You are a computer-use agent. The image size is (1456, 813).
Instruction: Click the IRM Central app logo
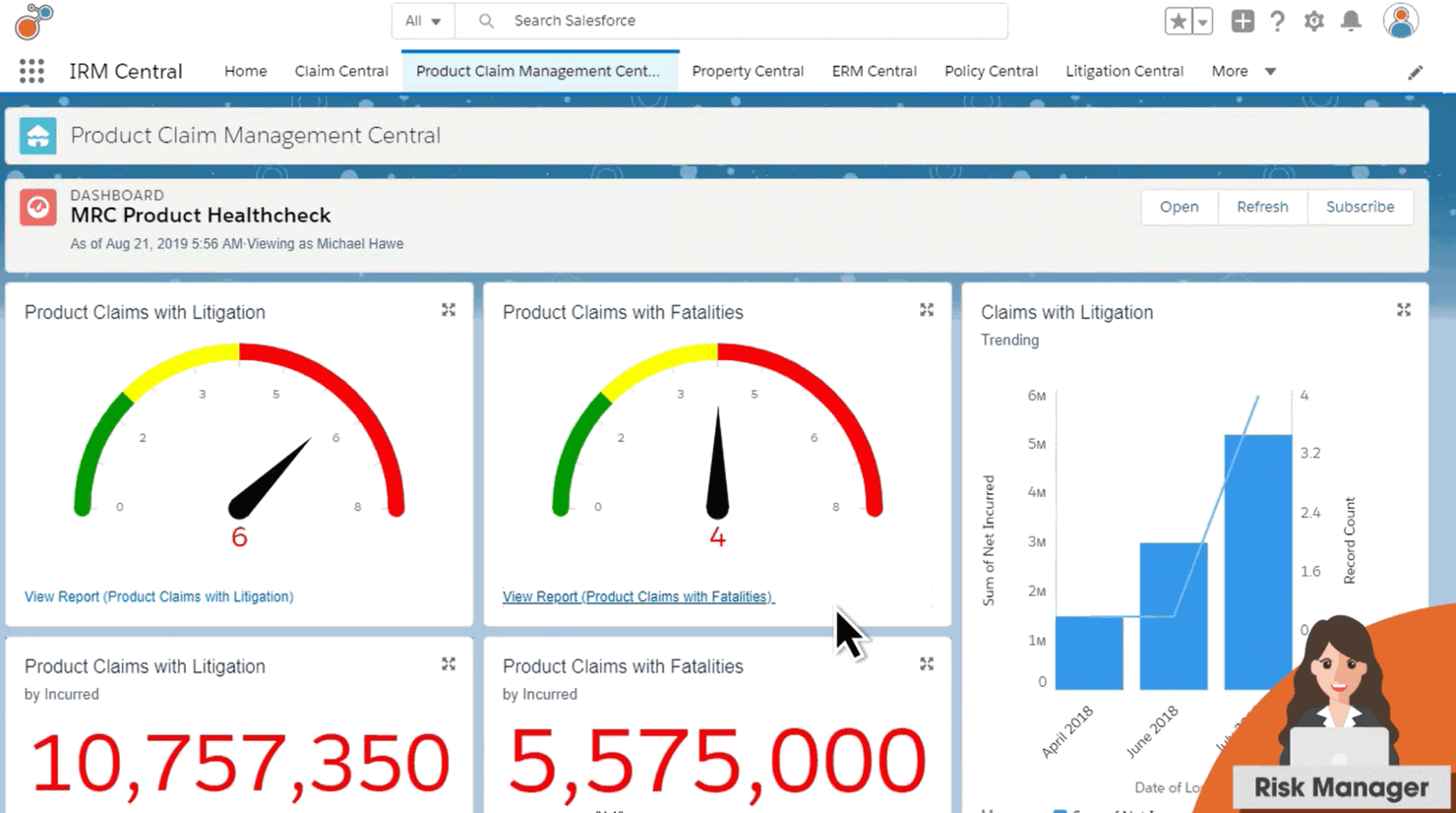[34, 21]
